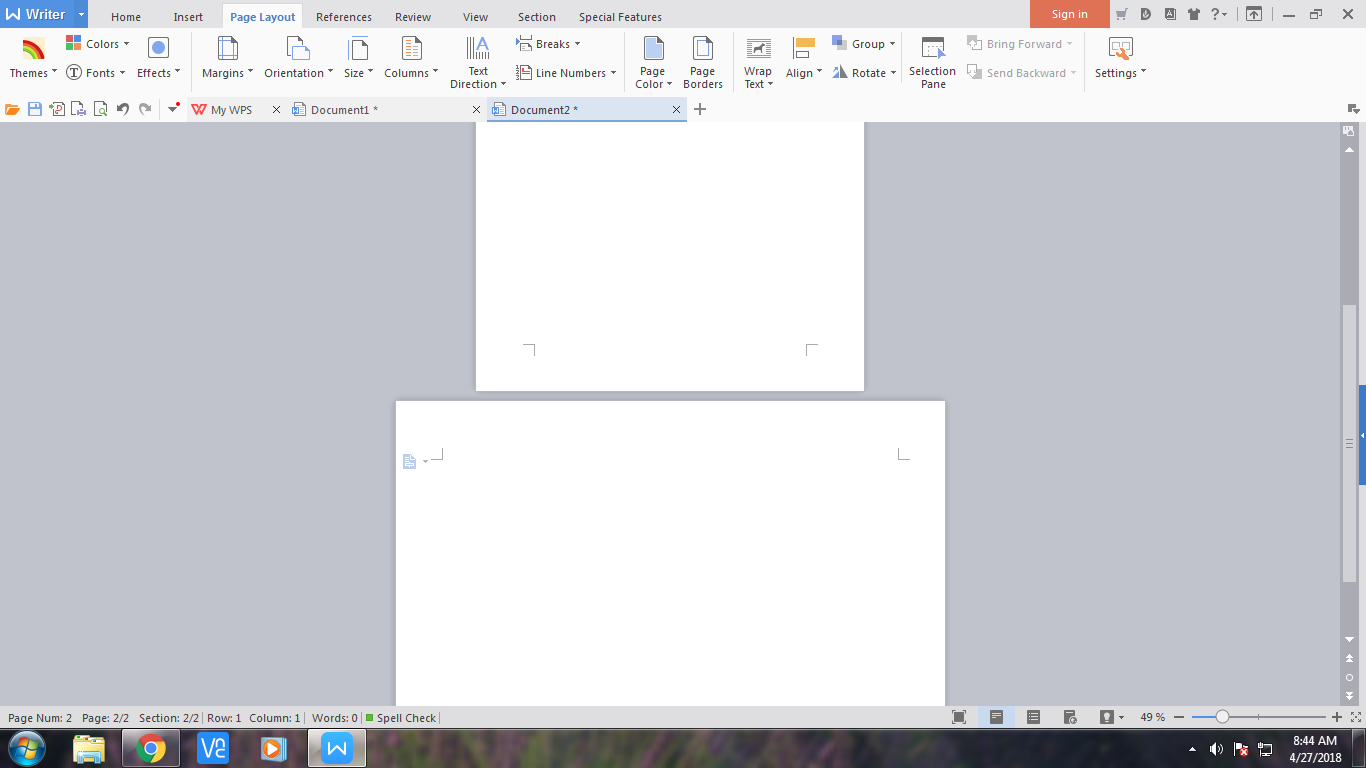Open a file from the quick access toolbar
This screenshot has height=768, width=1366.
11,109
